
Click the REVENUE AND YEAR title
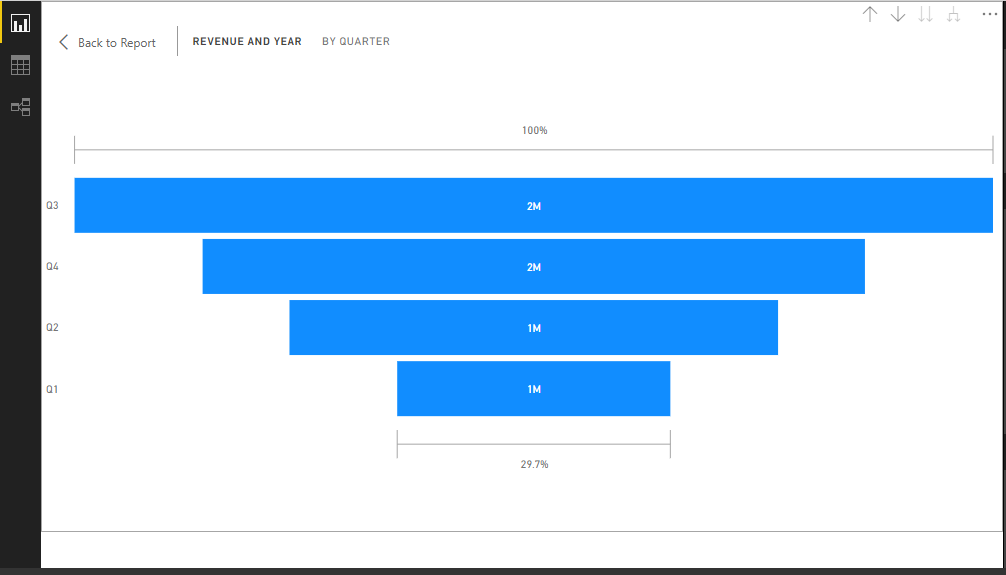pos(247,41)
